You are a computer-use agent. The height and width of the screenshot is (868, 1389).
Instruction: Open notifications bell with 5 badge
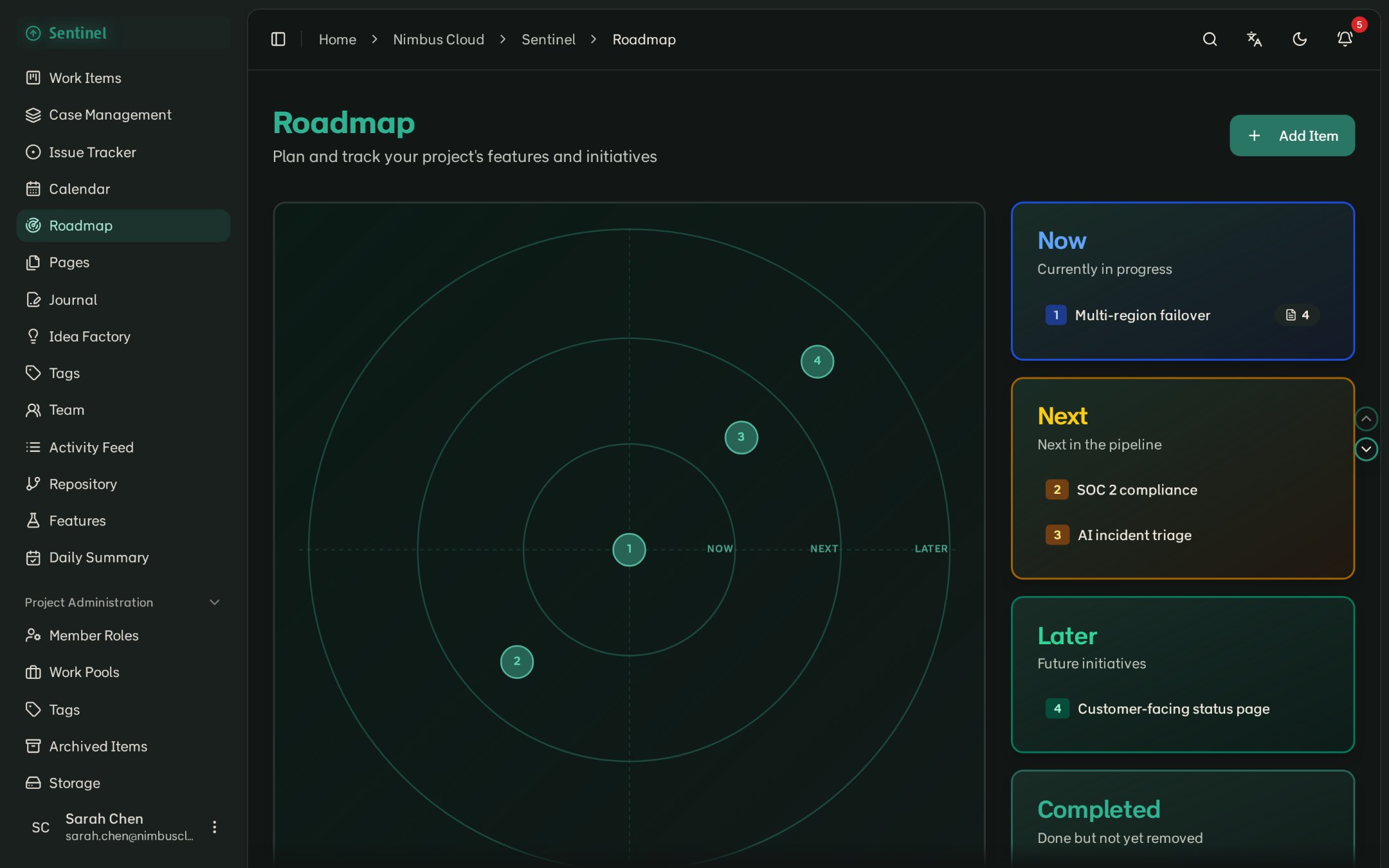[1345, 39]
